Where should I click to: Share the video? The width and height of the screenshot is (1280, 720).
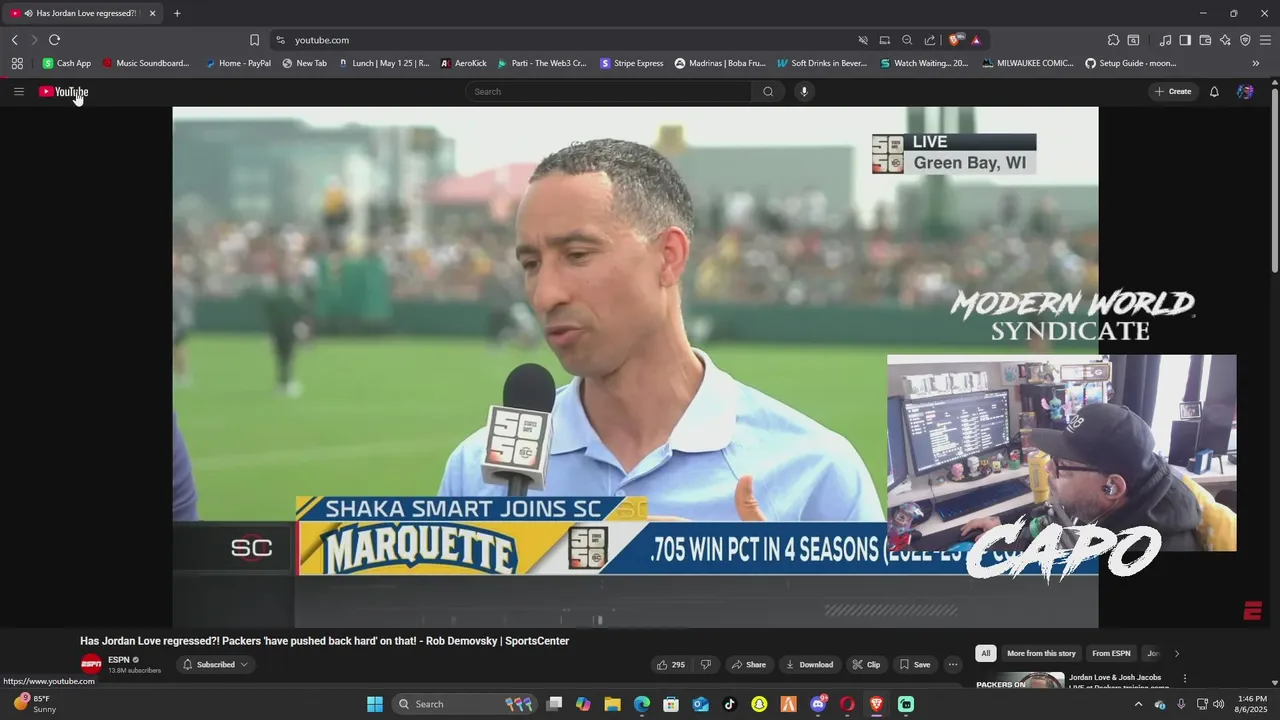748,664
